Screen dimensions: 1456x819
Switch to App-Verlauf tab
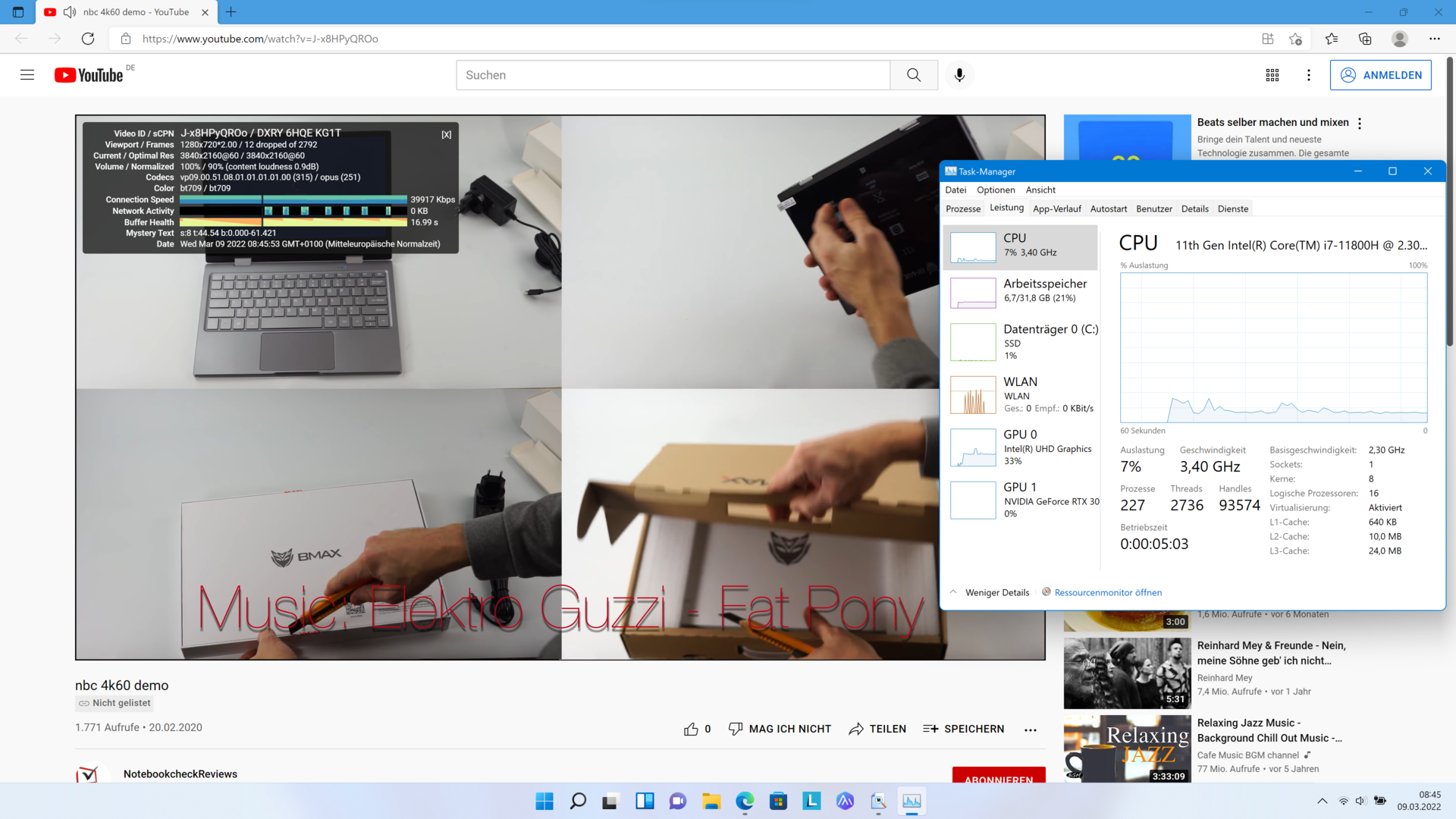1057,209
